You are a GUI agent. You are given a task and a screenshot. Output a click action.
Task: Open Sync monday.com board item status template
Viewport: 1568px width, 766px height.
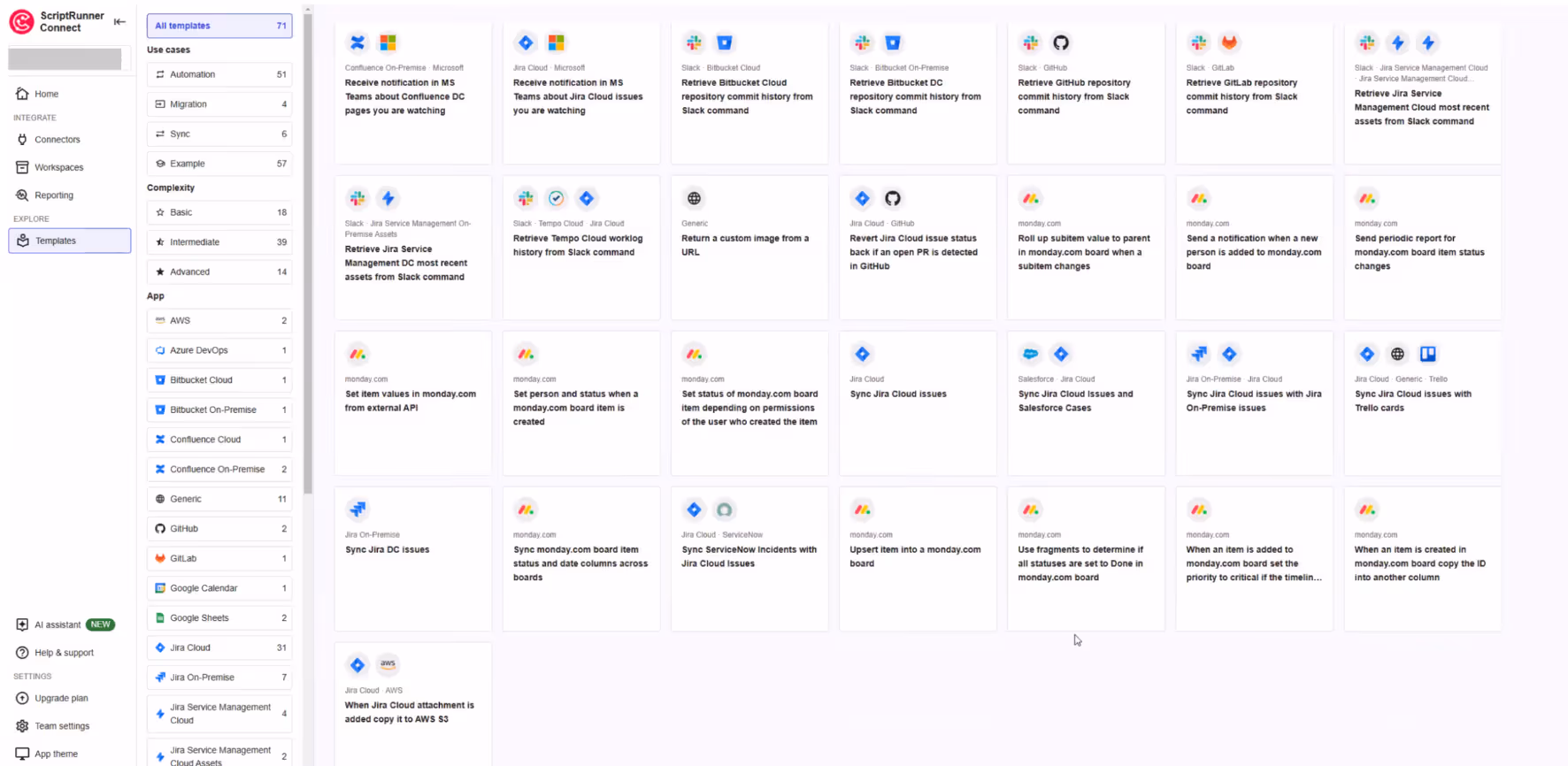pos(581,559)
